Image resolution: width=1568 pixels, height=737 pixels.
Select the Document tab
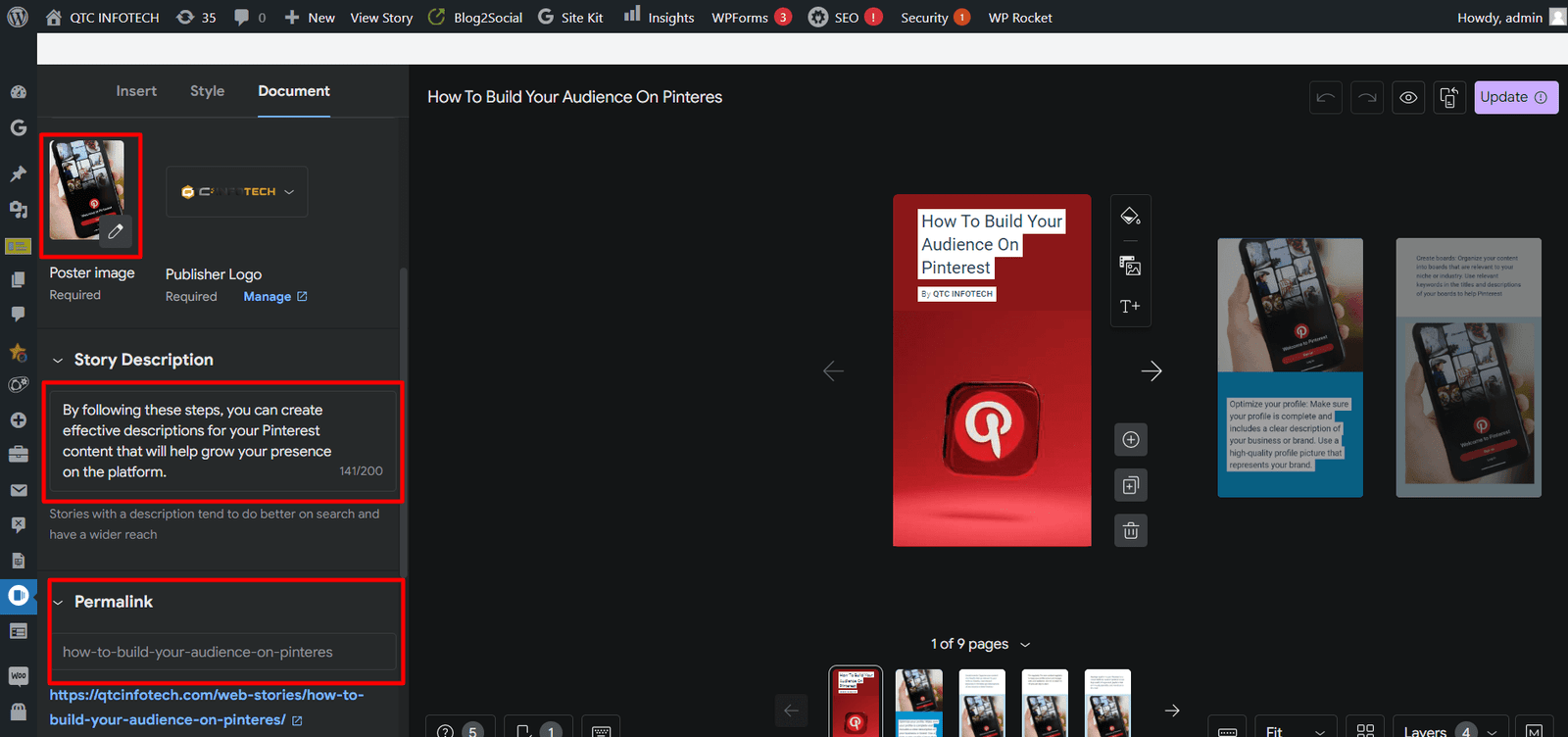[x=294, y=90]
